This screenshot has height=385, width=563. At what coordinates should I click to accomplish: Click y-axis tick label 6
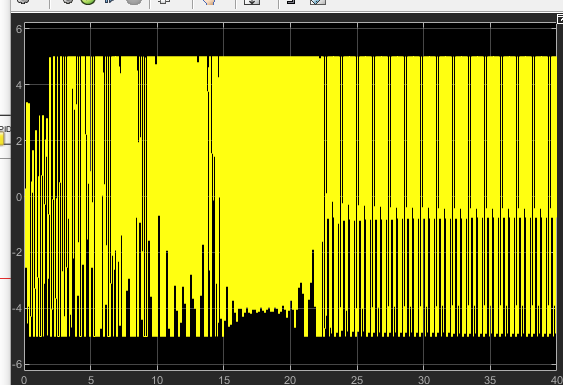tap(19, 29)
